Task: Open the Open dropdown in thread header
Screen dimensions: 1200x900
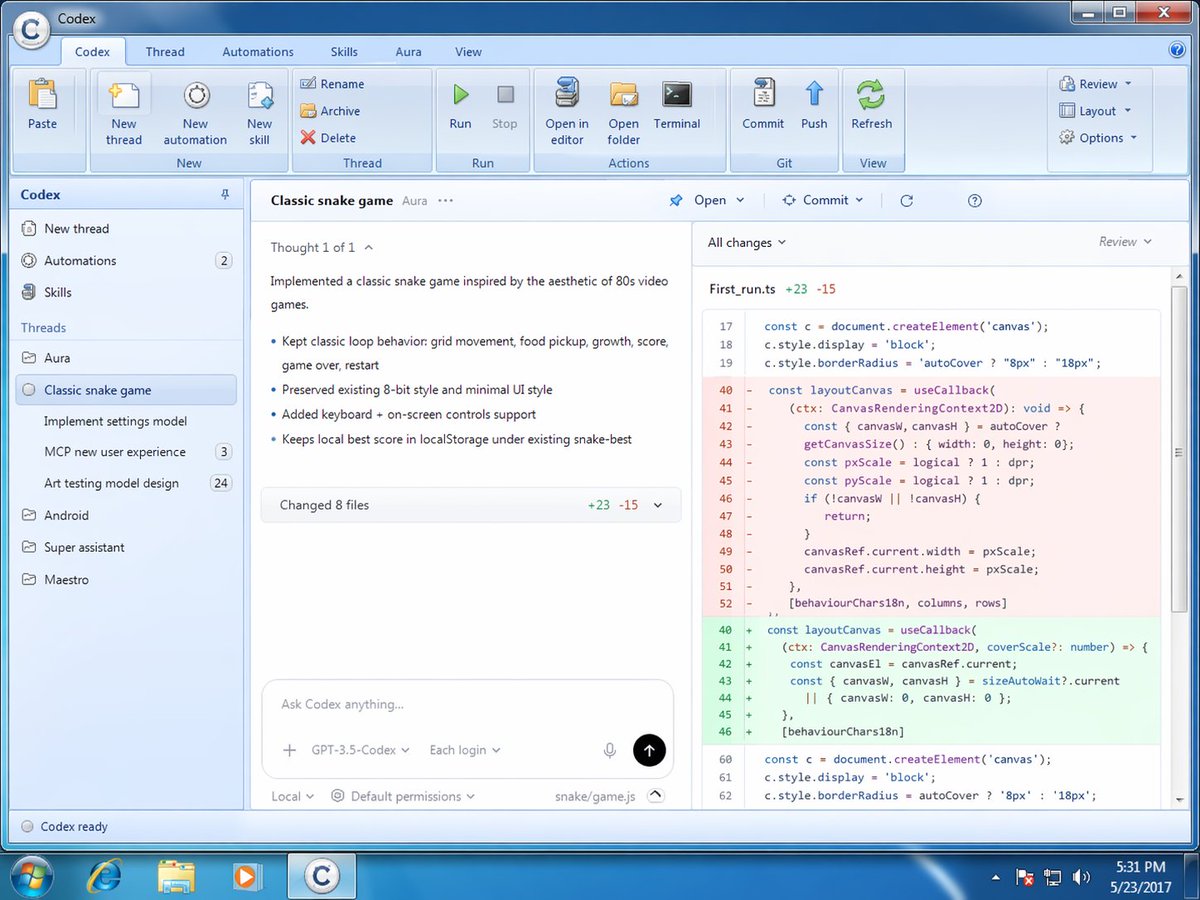Action: pyautogui.click(x=707, y=200)
